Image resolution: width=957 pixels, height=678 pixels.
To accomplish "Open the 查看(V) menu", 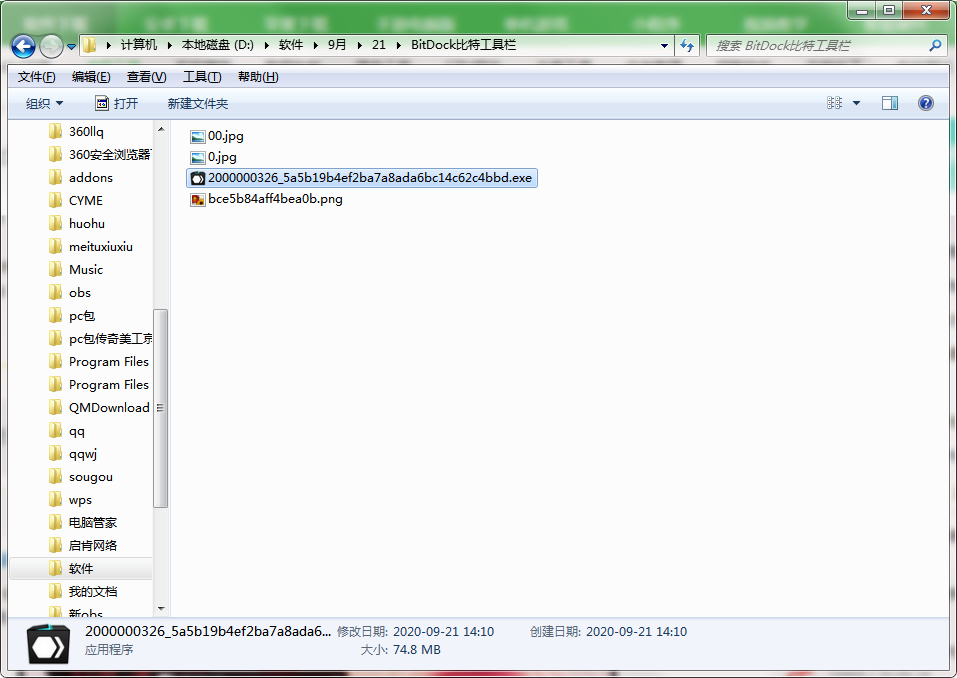I will pos(146,77).
